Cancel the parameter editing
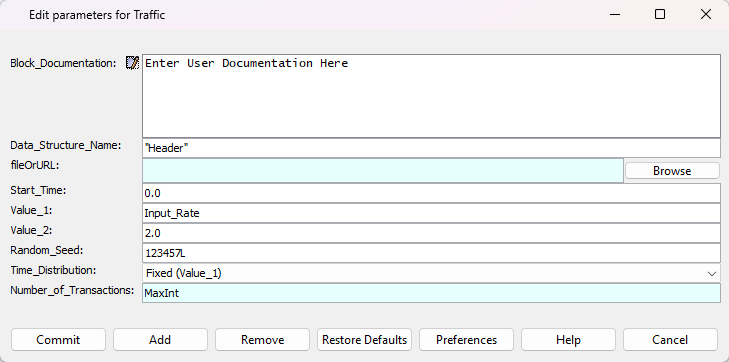The width and height of the screenshot is (729, 362). pos(670,340)
